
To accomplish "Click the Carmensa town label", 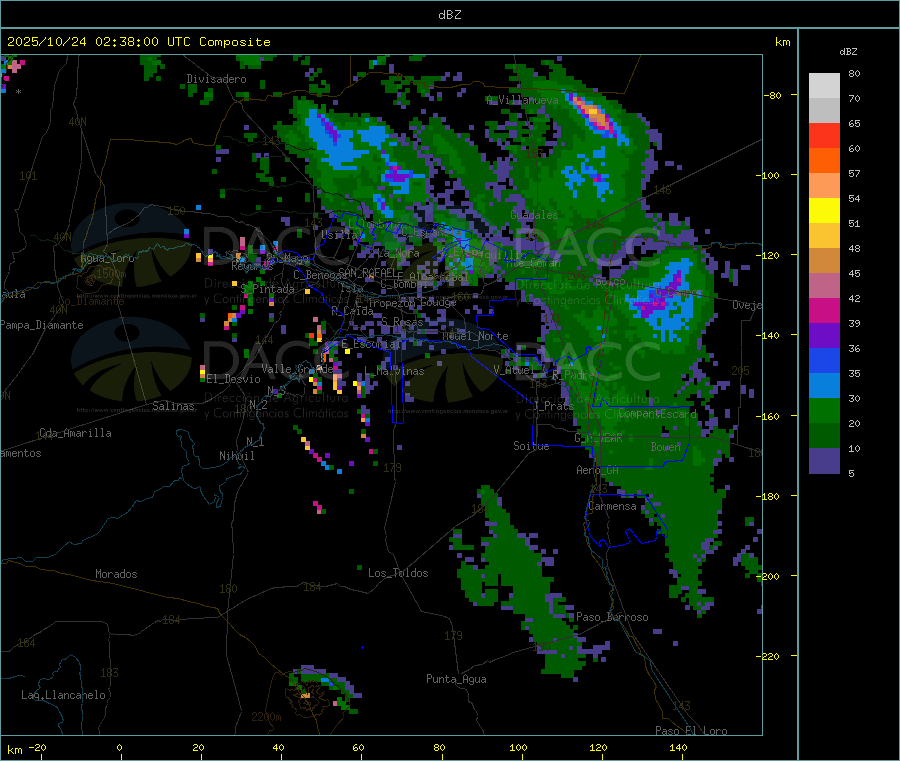I will [x=612, y=506].
